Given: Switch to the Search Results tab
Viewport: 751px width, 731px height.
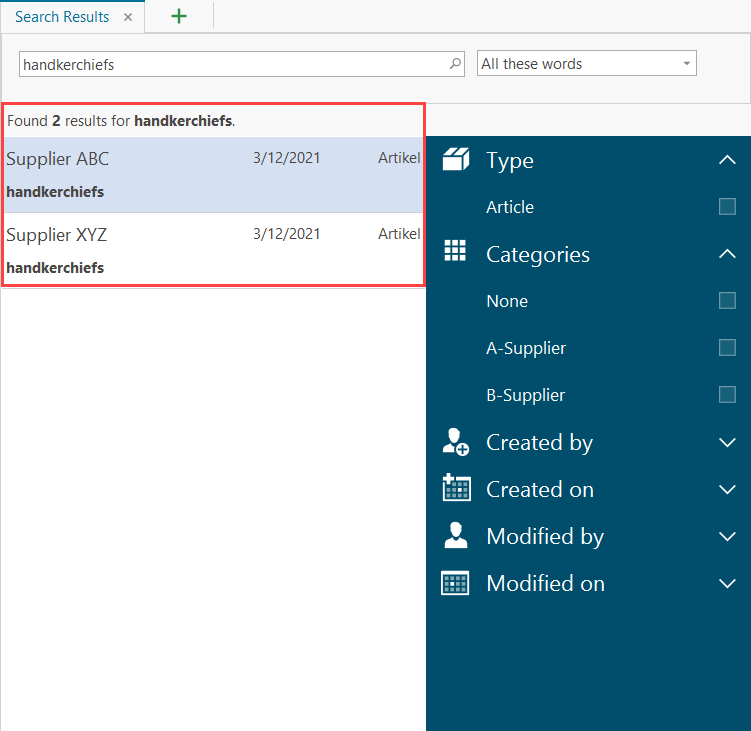Looking at the screenshot, I should click(62, 17).
